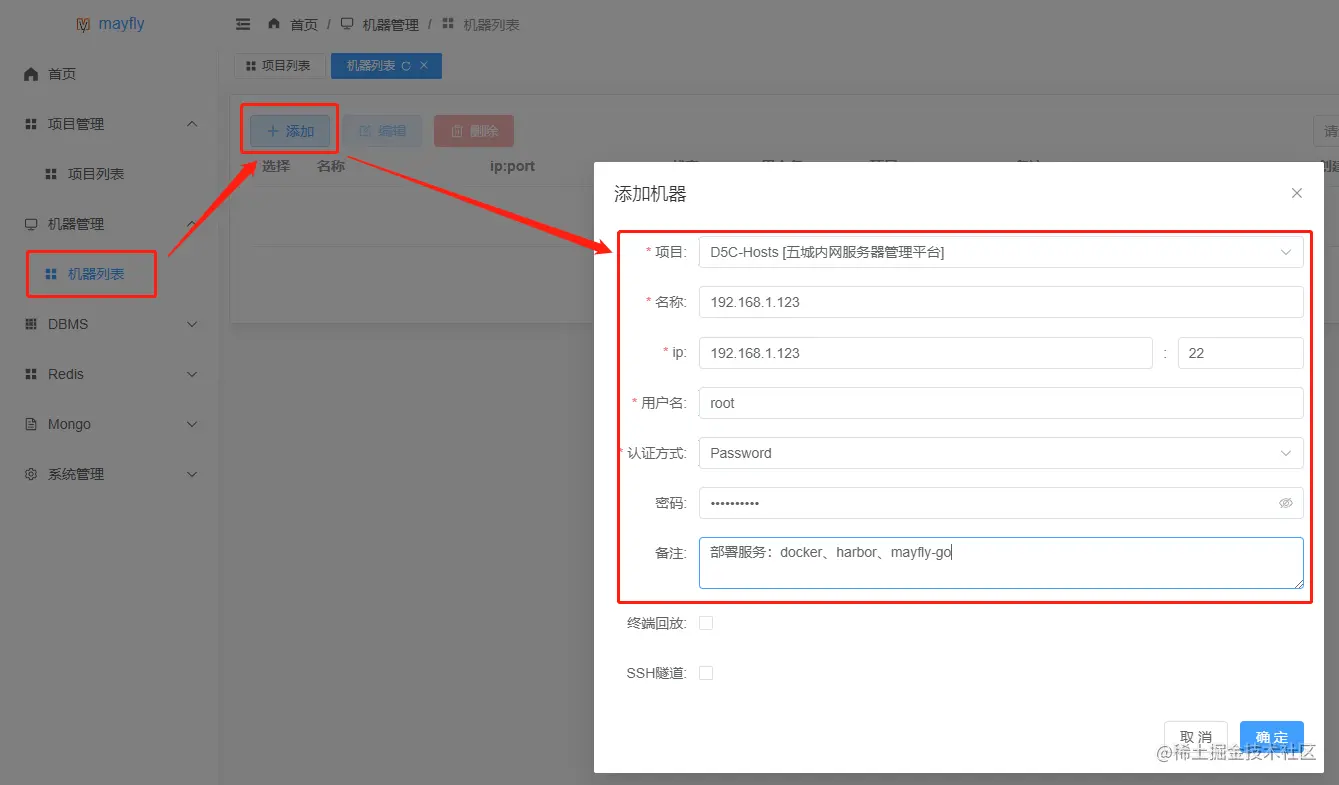Toggle password visibility eye icon
Screen dimensions: 1339x785
(1286, 503)
